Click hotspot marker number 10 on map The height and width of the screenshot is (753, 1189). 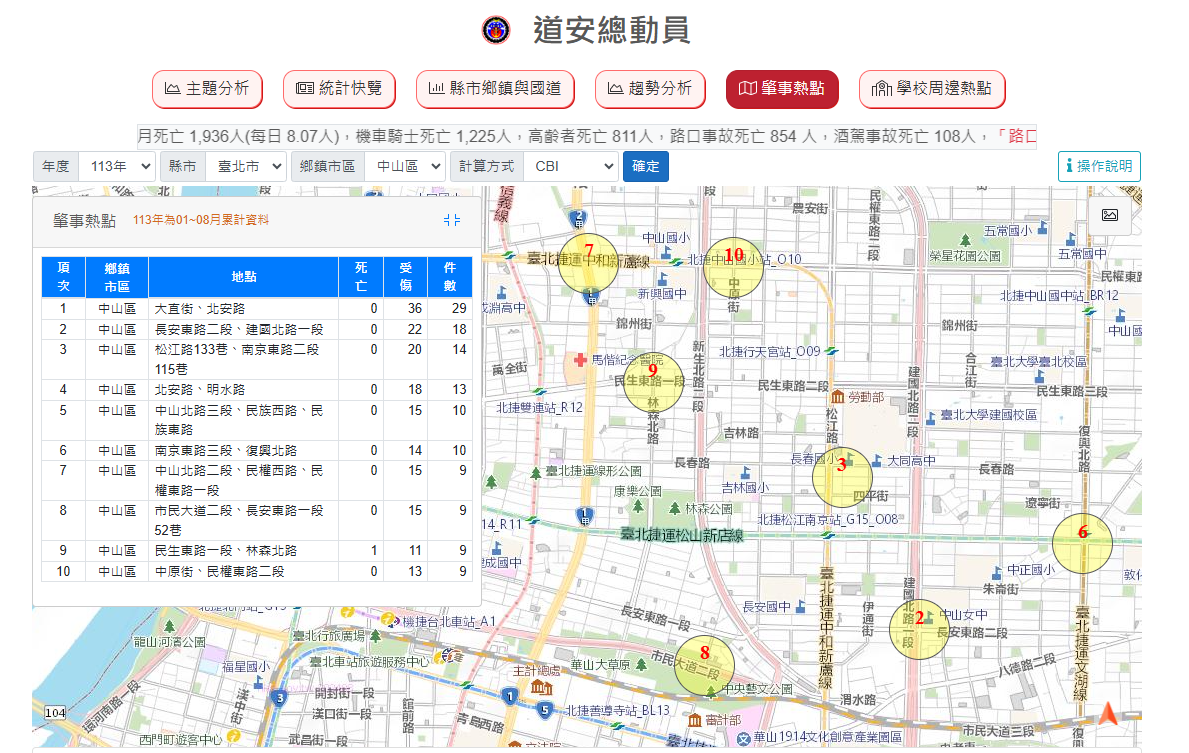(x=733, y=266)
